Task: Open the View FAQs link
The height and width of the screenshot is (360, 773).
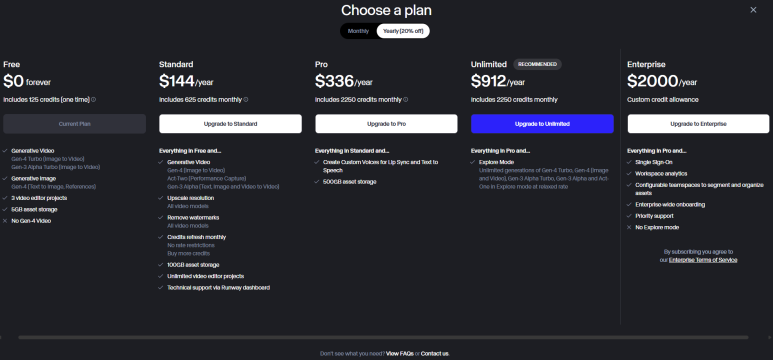Action: click(x=400, y=354)
